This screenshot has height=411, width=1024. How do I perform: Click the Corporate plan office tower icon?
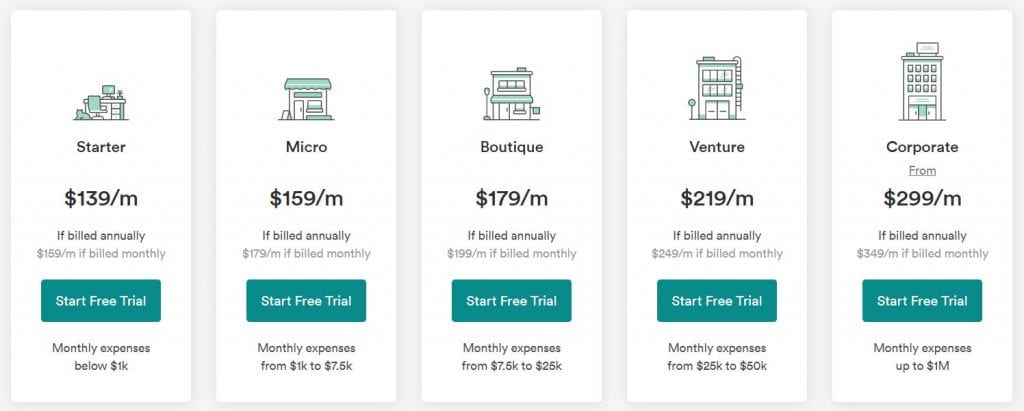point(921,82)
